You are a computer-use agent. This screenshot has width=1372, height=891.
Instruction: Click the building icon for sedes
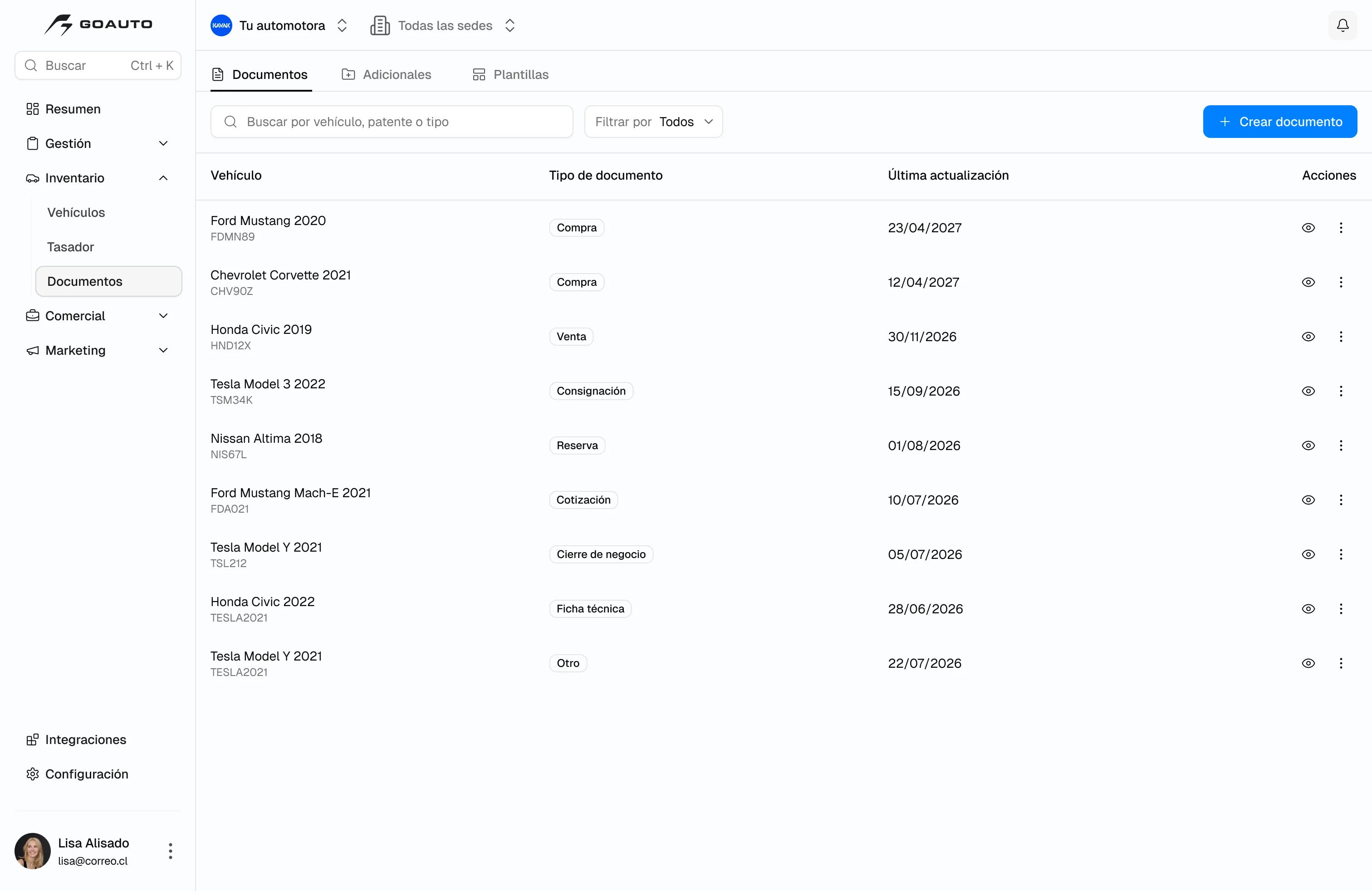point(380,25)
